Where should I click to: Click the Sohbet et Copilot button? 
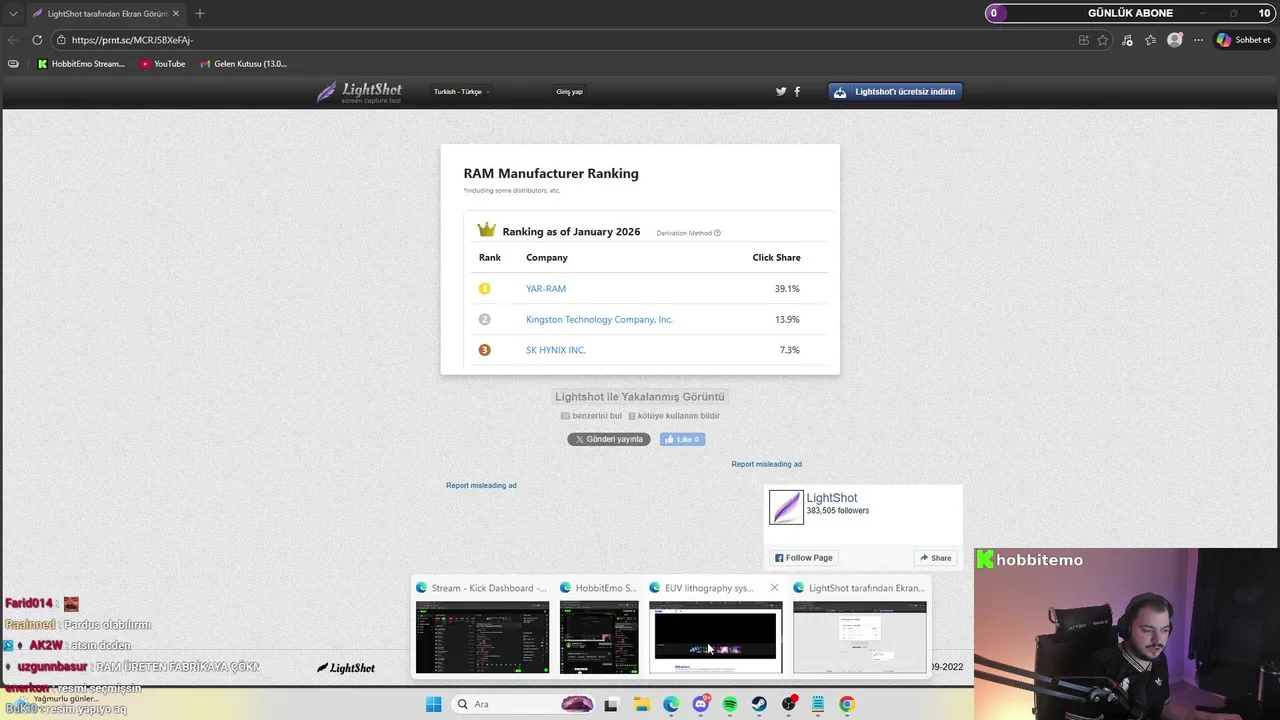pyautogui.click(x=1243, y=40)
